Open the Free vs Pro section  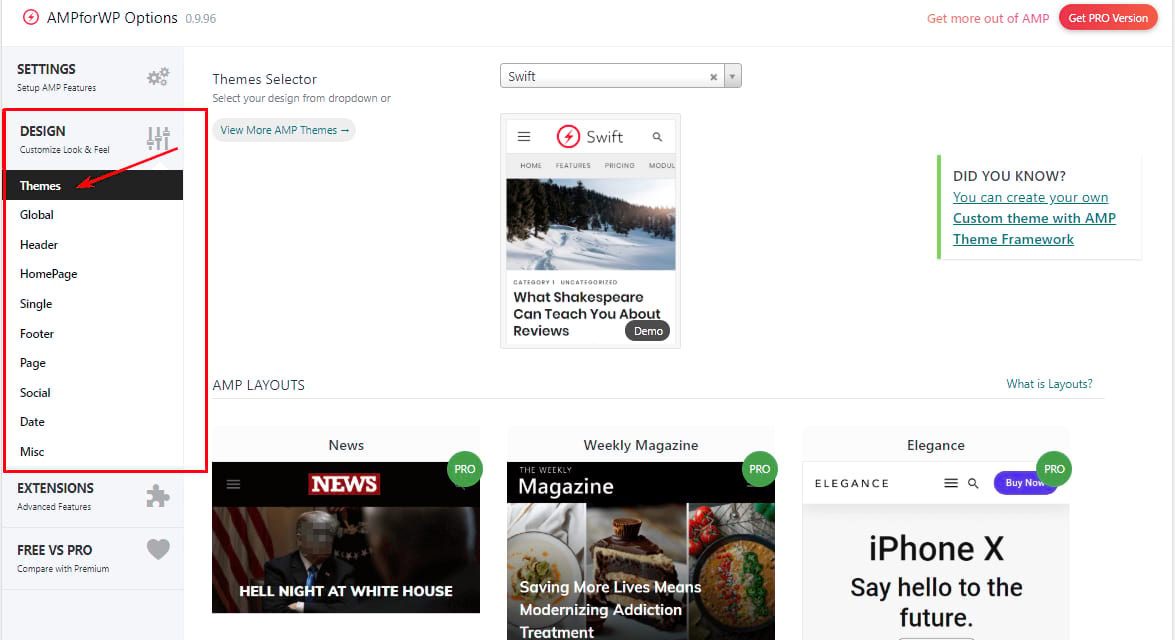pos(93,558)
